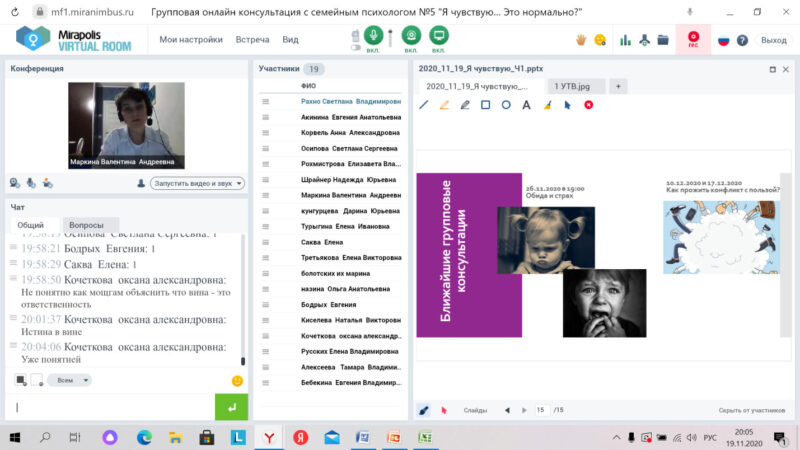Select the white background color swatch in chat
Screen dimensions: 800x450
[37, 380]
